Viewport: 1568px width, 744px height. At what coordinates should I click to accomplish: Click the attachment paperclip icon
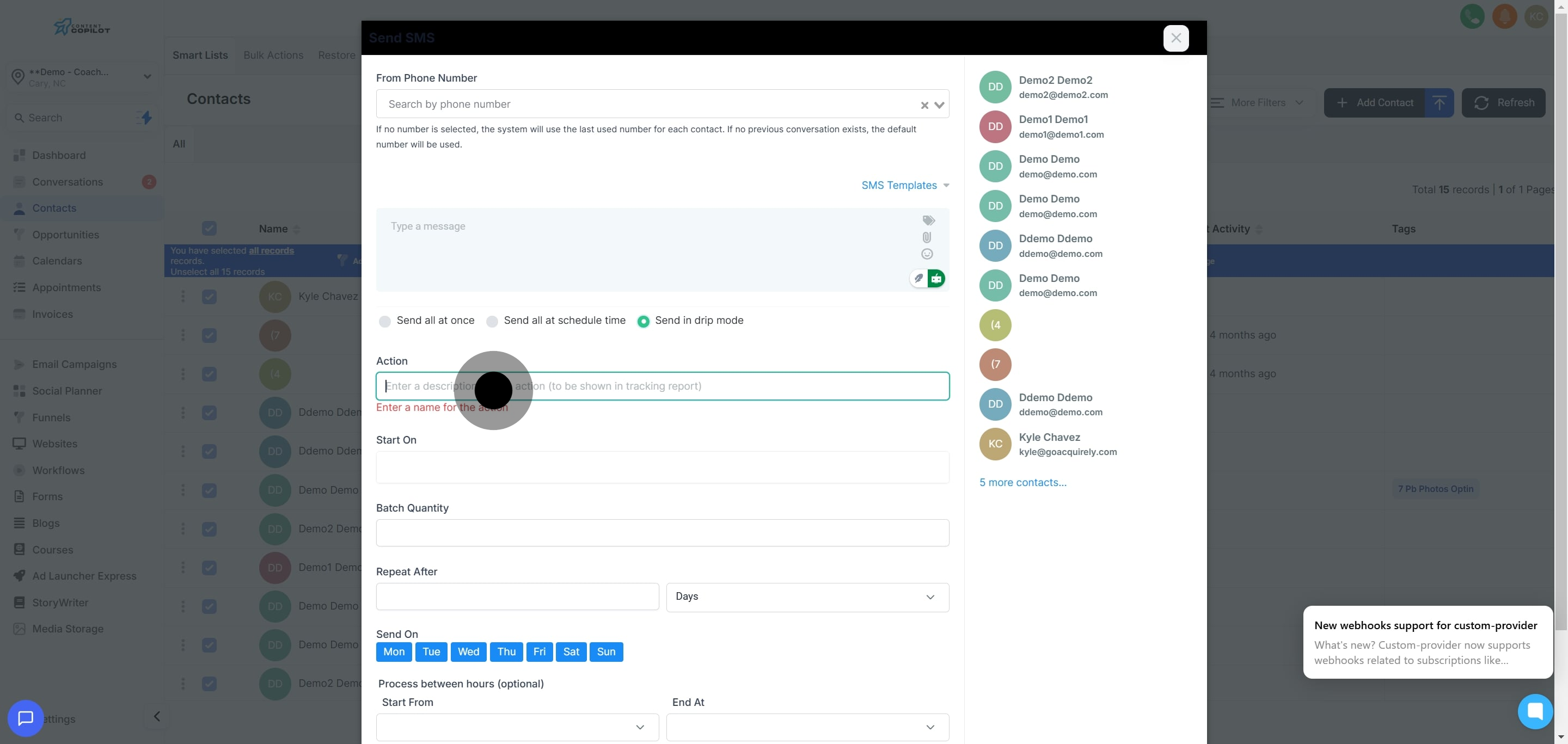tap(927, 237)
